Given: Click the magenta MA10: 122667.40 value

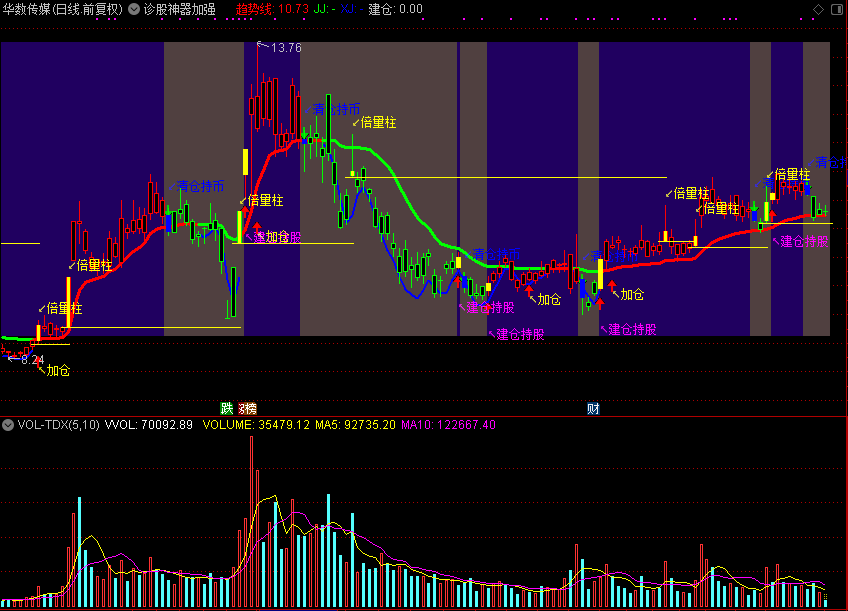Looking at the screenshot, I should [x=448, y=425].
